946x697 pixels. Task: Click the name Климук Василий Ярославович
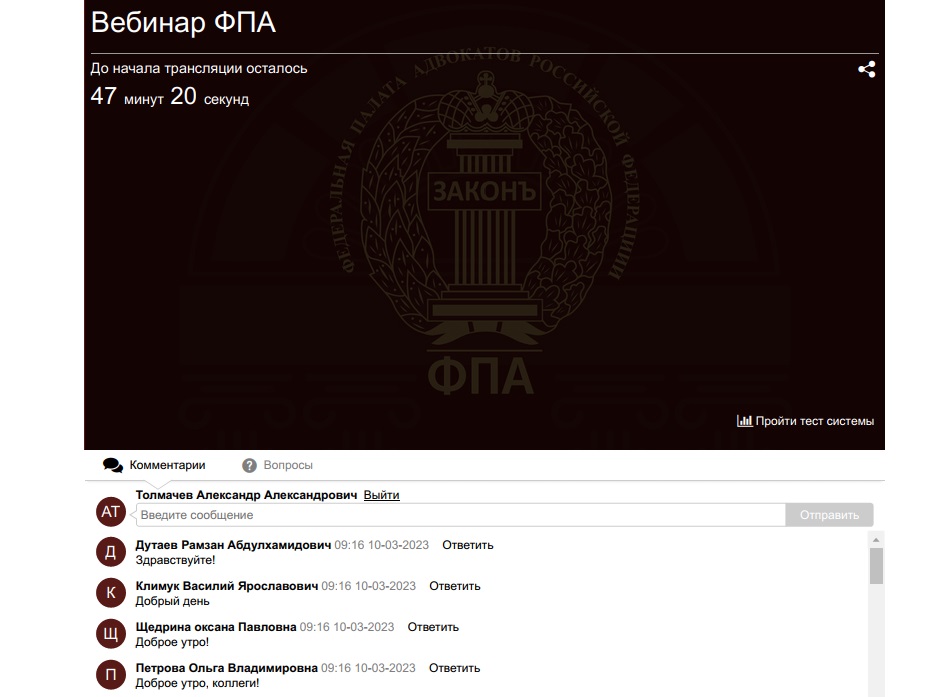click(226, 586)
